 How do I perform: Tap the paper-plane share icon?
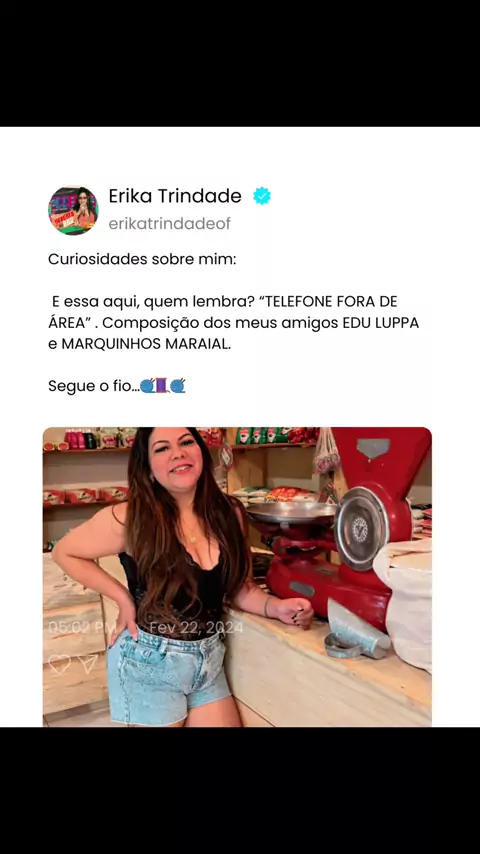tap(87, 664)
